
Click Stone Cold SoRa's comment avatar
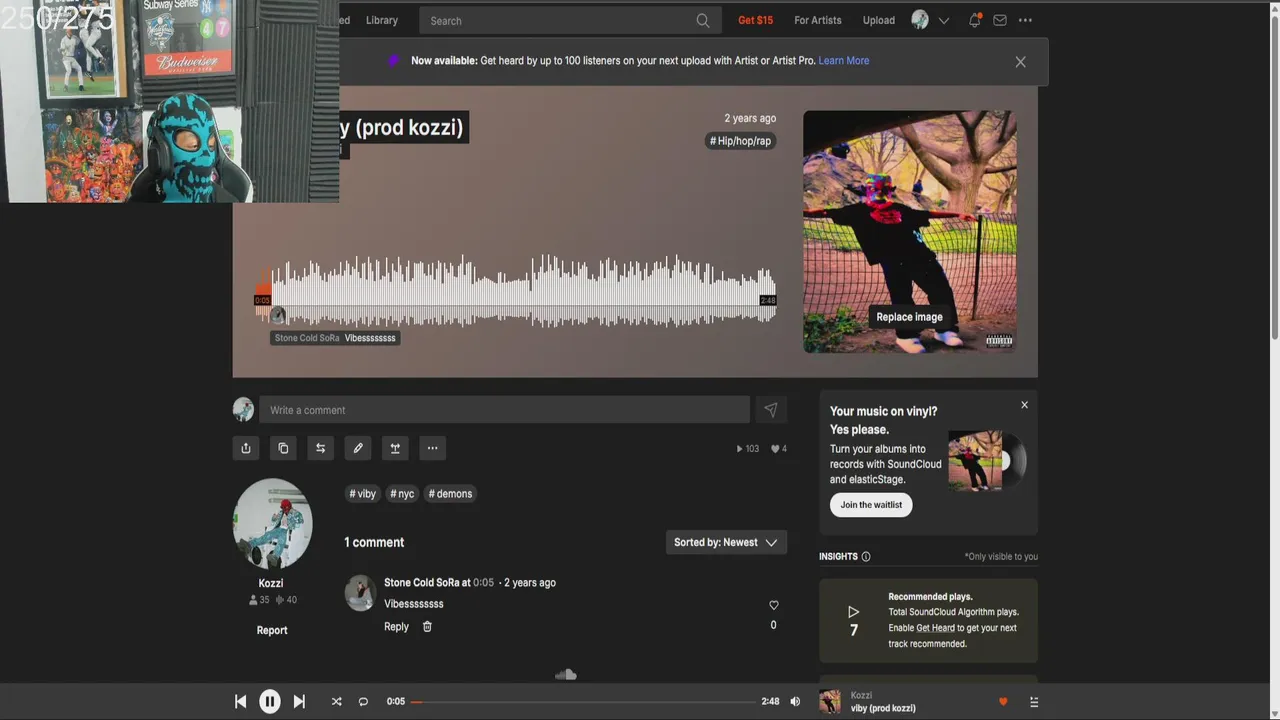360,593
